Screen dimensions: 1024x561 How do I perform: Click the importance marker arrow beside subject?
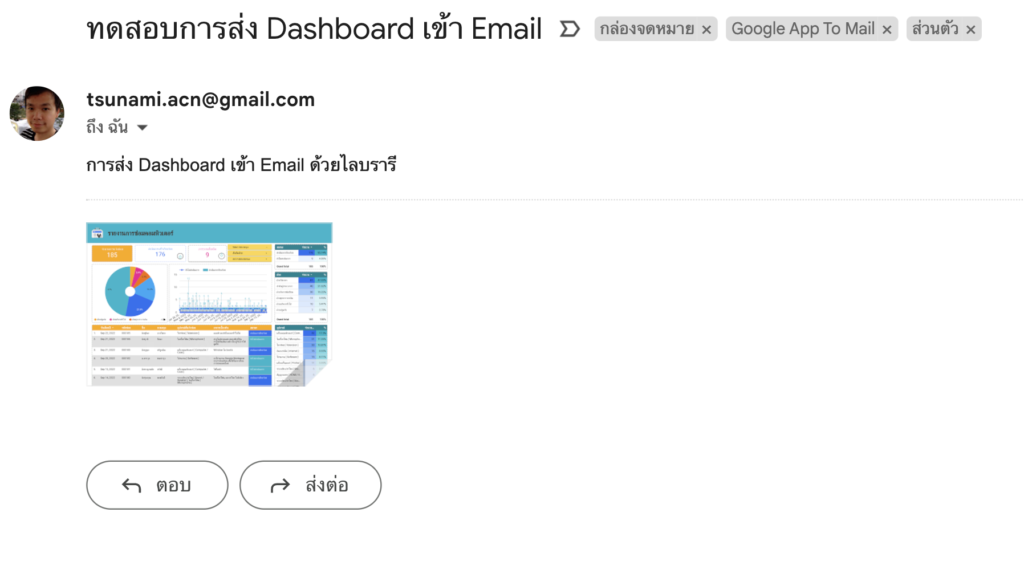(x=569, y=29)
